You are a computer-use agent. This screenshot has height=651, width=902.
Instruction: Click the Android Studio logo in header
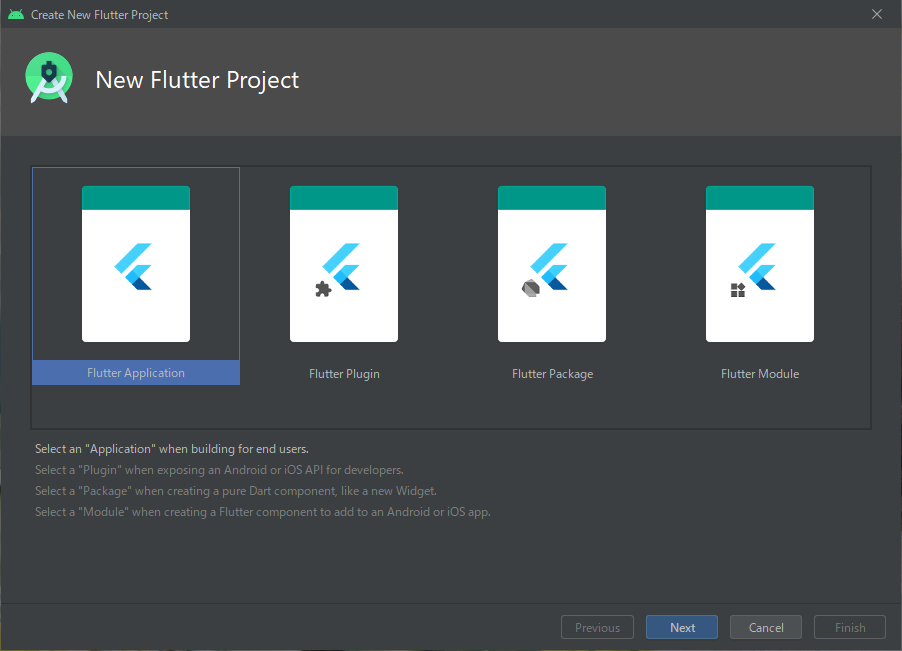click(x=49, y=78)
